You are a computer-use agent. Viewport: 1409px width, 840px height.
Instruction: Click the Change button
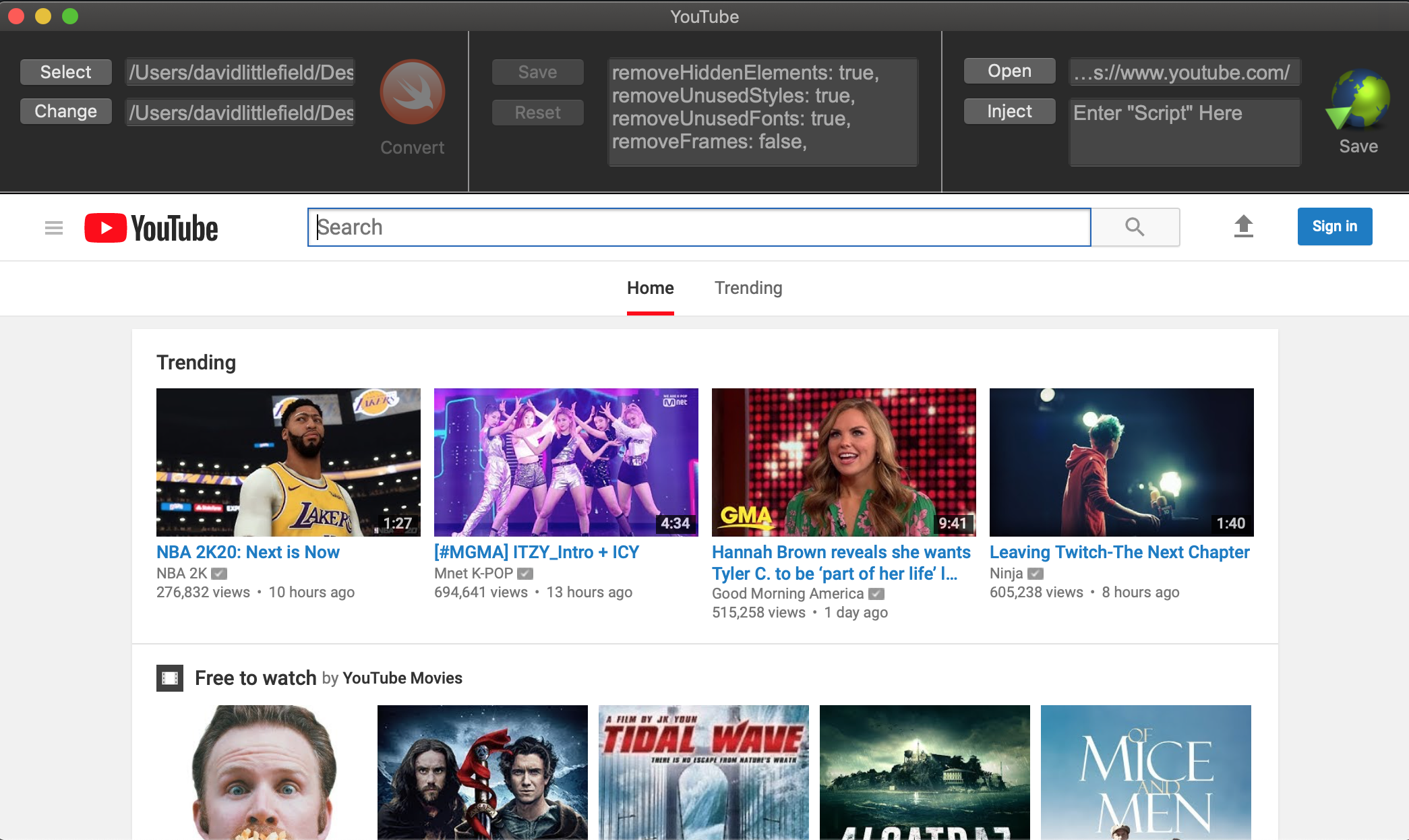pos(66,111)
